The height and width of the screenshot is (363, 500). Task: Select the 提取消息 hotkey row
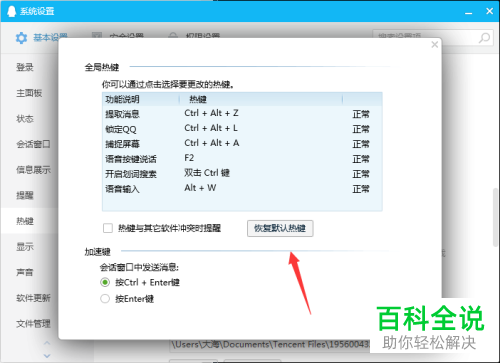click(242, 114)
